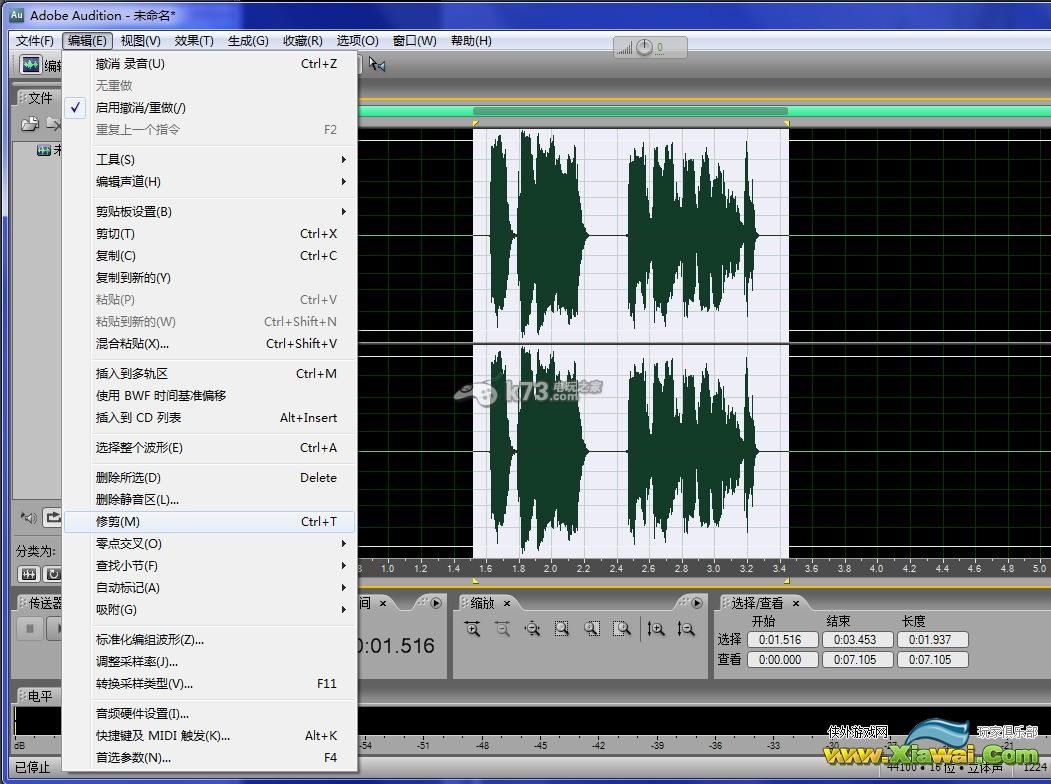Viewport: 1051px width, 784px height.
Task: Open the 窗口(W) menu
Action: [414, 41]
